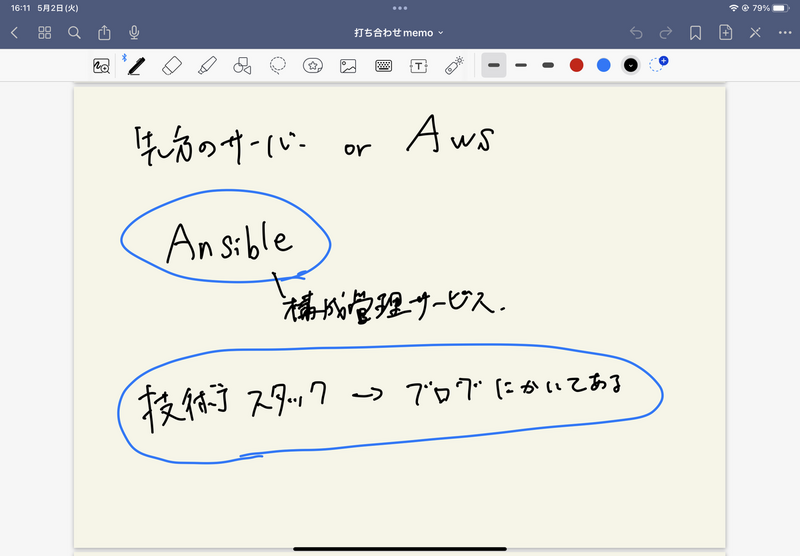
Task: Open the 打ち合わせ memo title dropdown
Action: point(399,33)
